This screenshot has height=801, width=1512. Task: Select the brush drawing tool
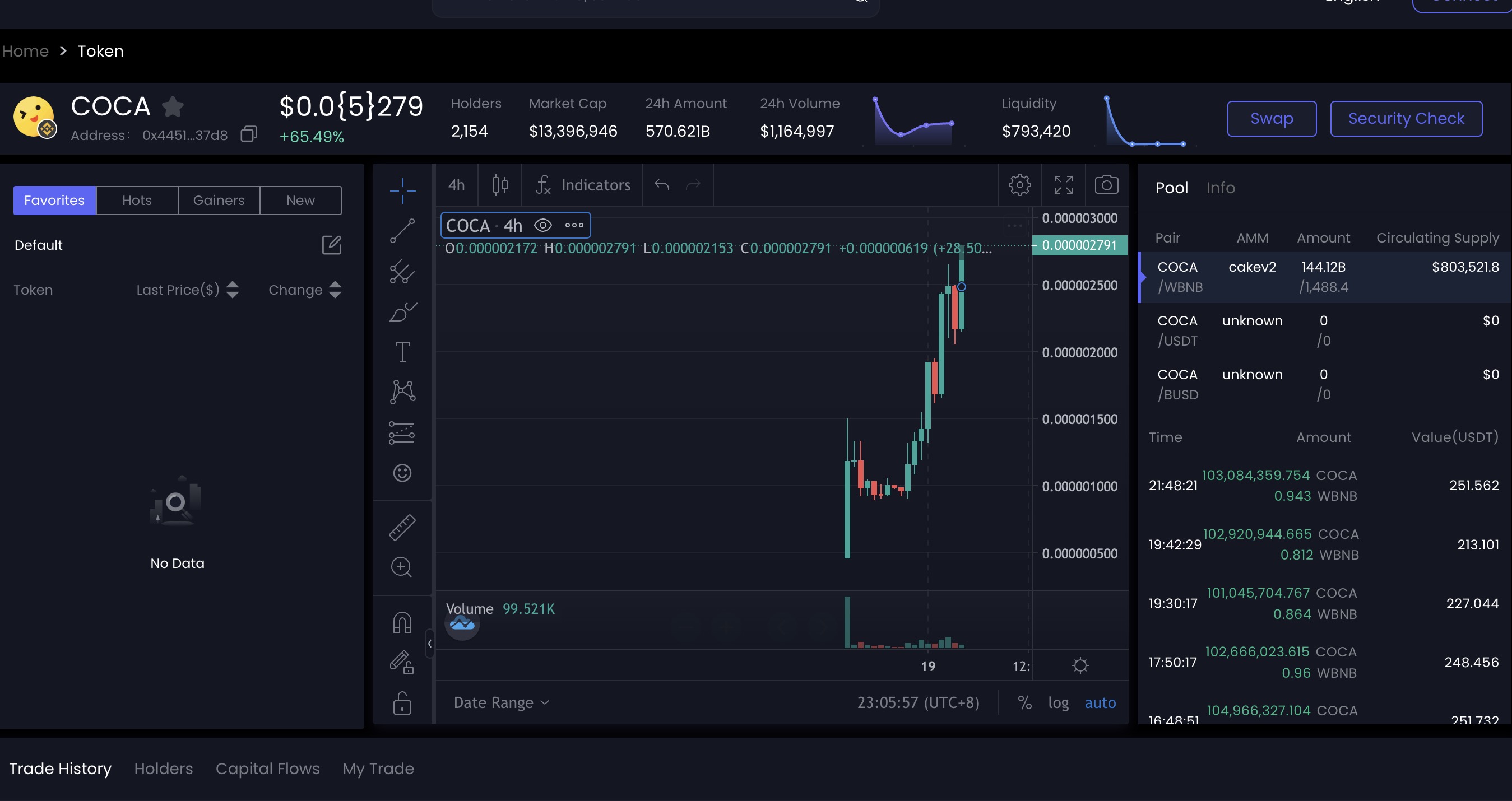(402, 311)
